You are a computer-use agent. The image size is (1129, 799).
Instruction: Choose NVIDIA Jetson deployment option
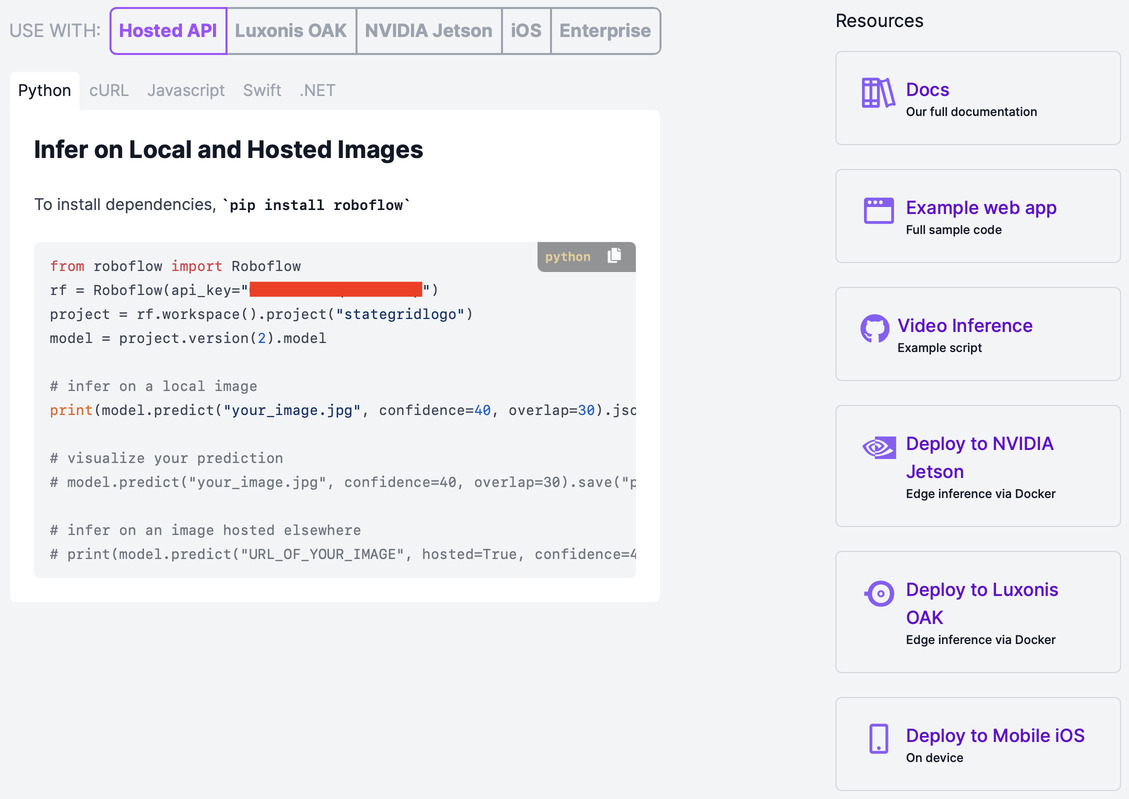428,31
